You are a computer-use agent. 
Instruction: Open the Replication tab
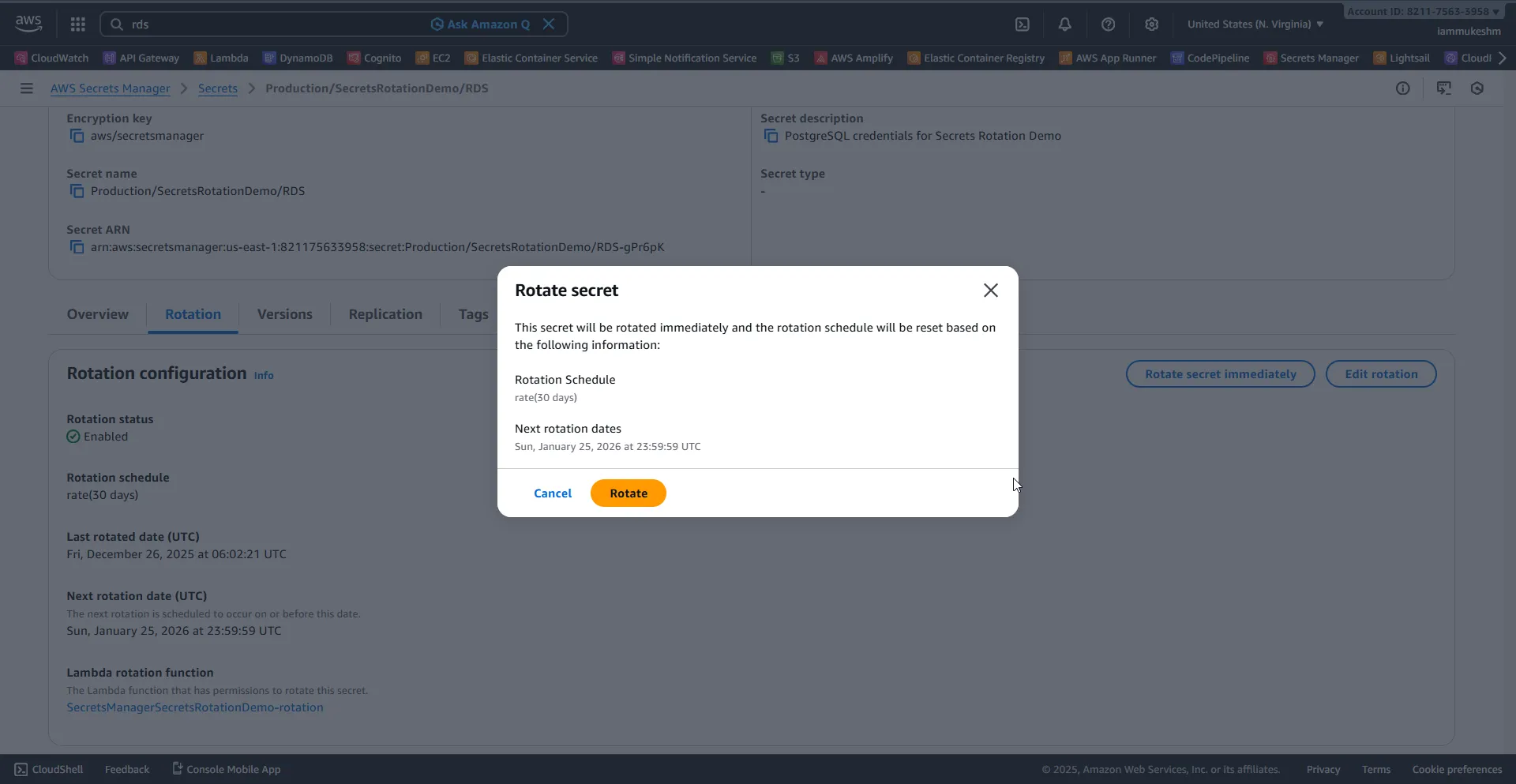pos(385,314)
